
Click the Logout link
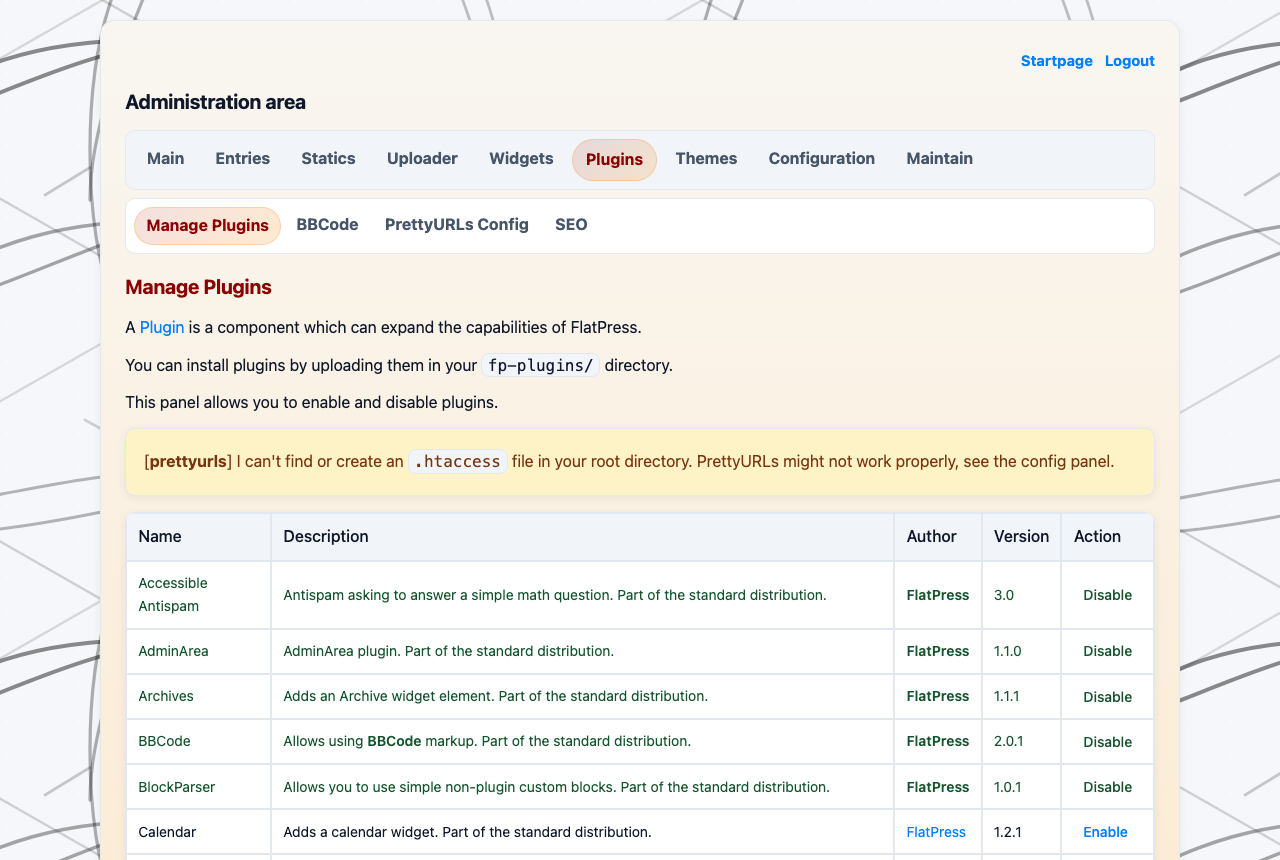1130,61
